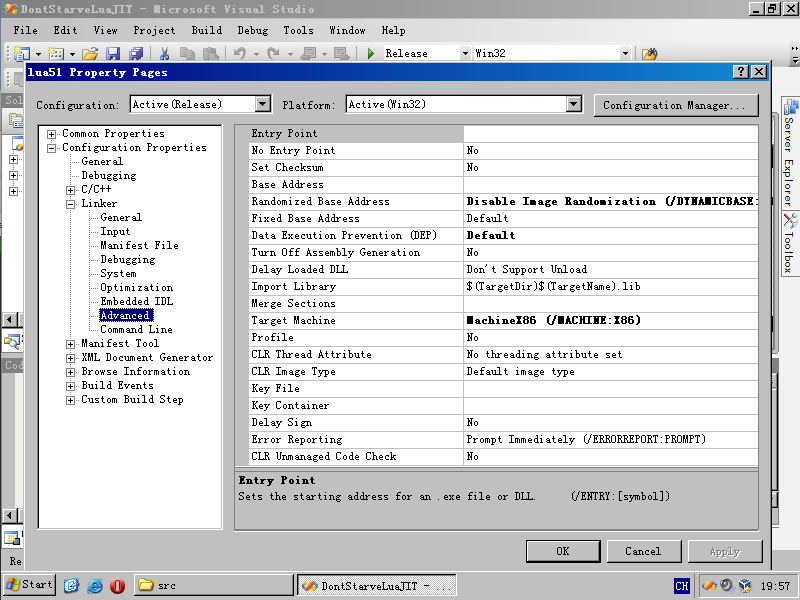Click the Key File value field

click(610, 389)
